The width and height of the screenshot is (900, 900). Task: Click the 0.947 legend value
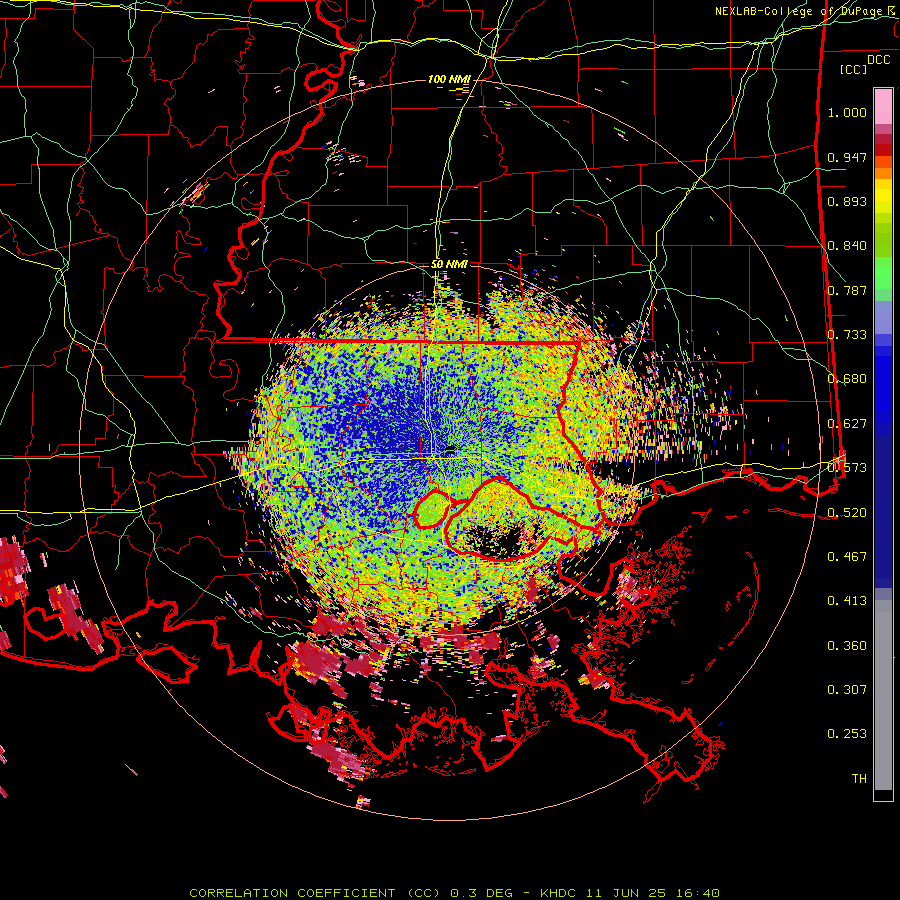tap(847, 157)
